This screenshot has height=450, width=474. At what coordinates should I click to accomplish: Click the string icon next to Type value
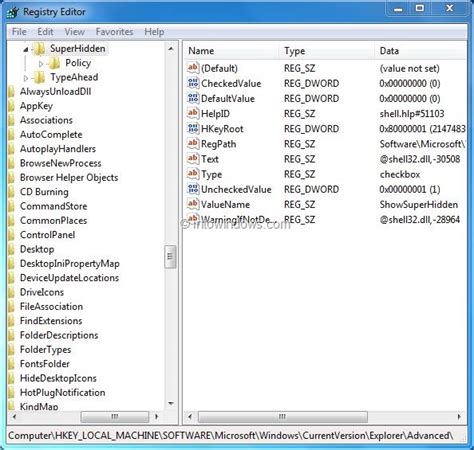point(193,174)
